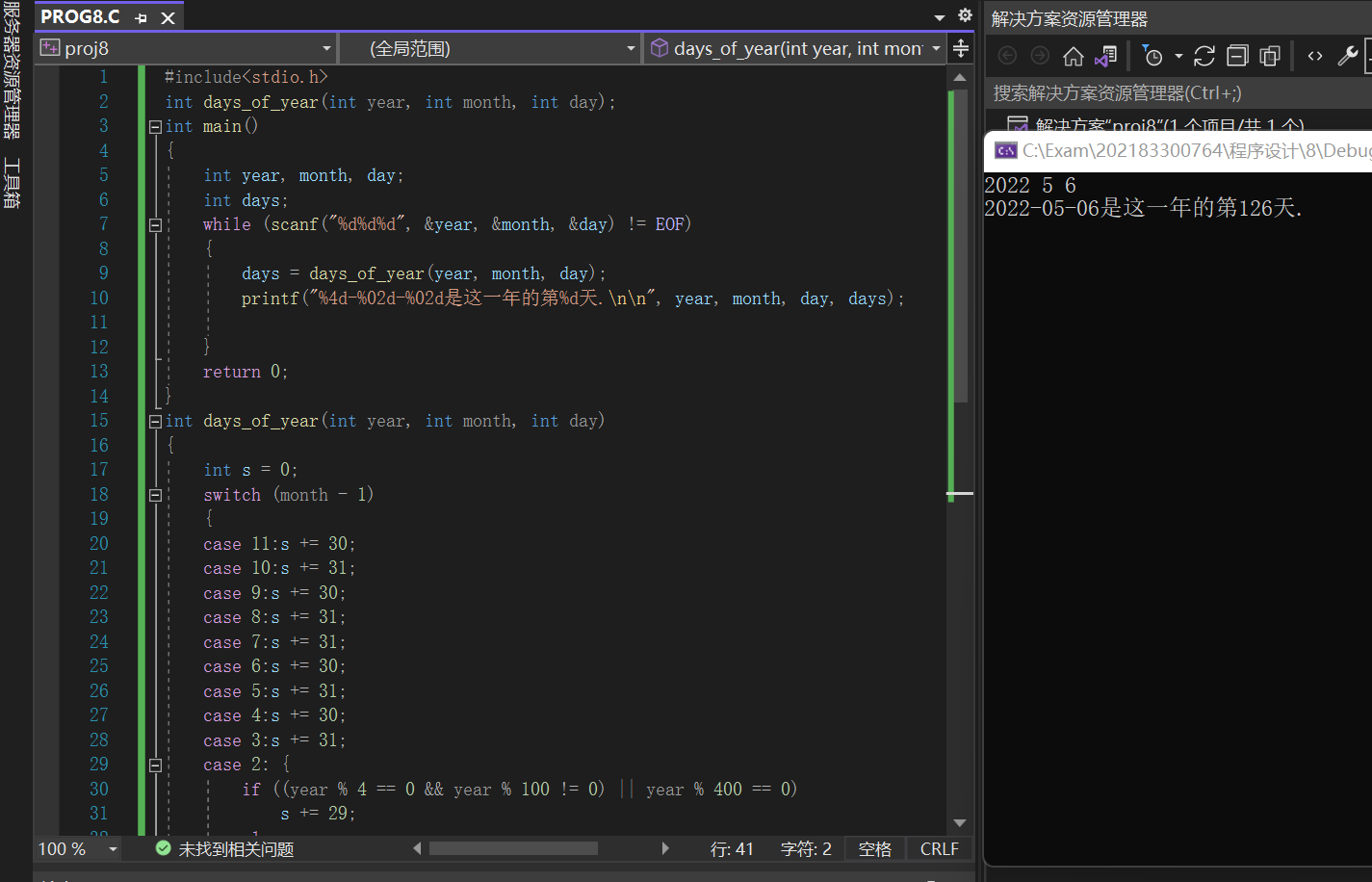Click the #include<stdio.h> line

[x=246, y=77]
